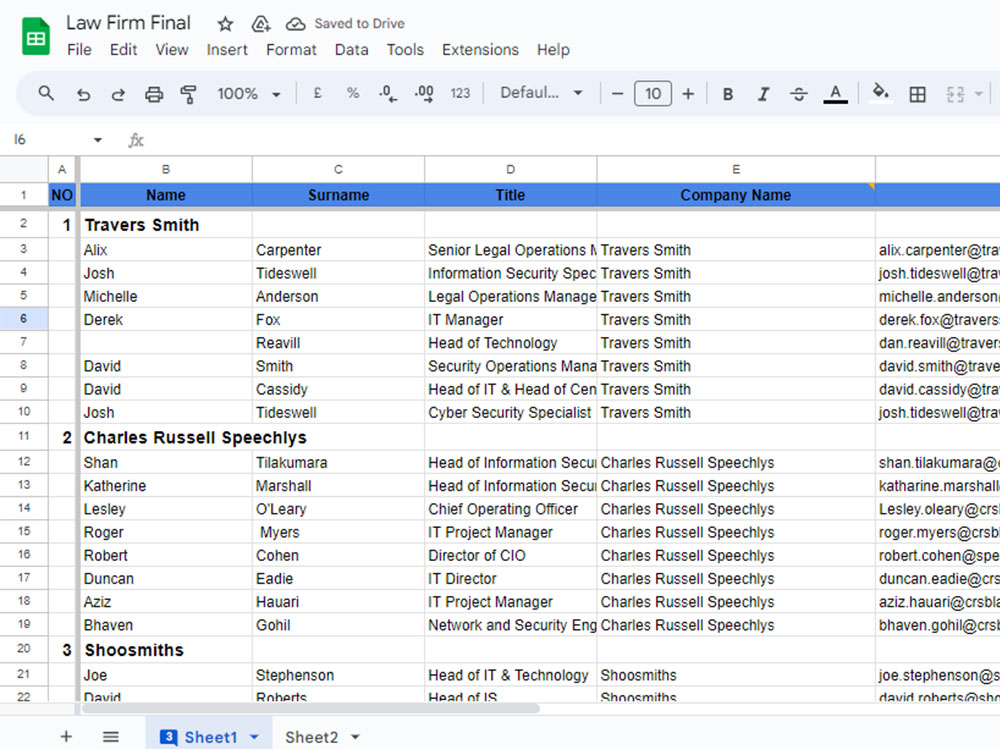1000x750 pixels.
Task: Select the Company Name header cell
Action: click(x=735, y=195)
